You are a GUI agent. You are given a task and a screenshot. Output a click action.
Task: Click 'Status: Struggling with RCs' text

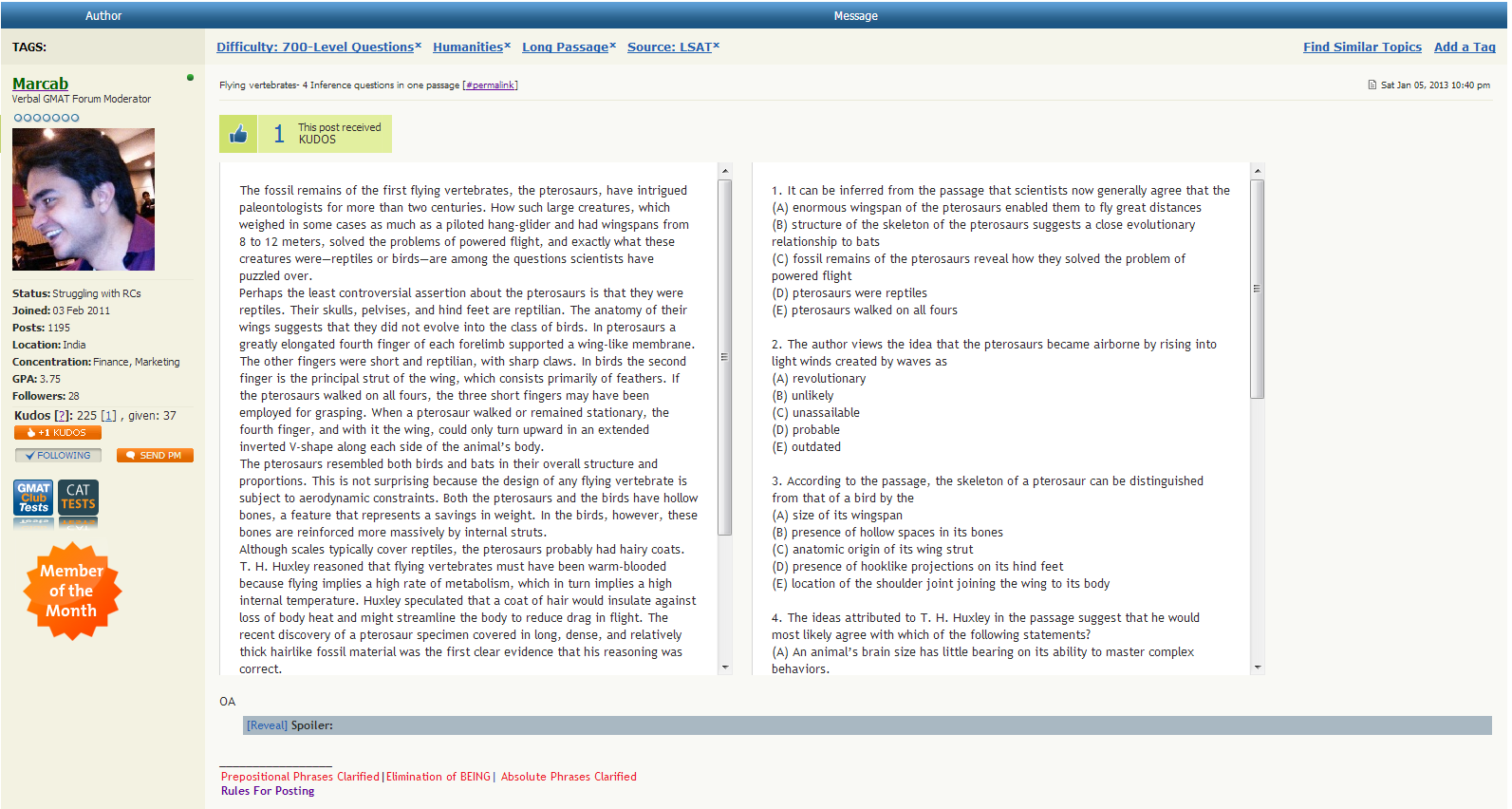click(x=77, y=293)
